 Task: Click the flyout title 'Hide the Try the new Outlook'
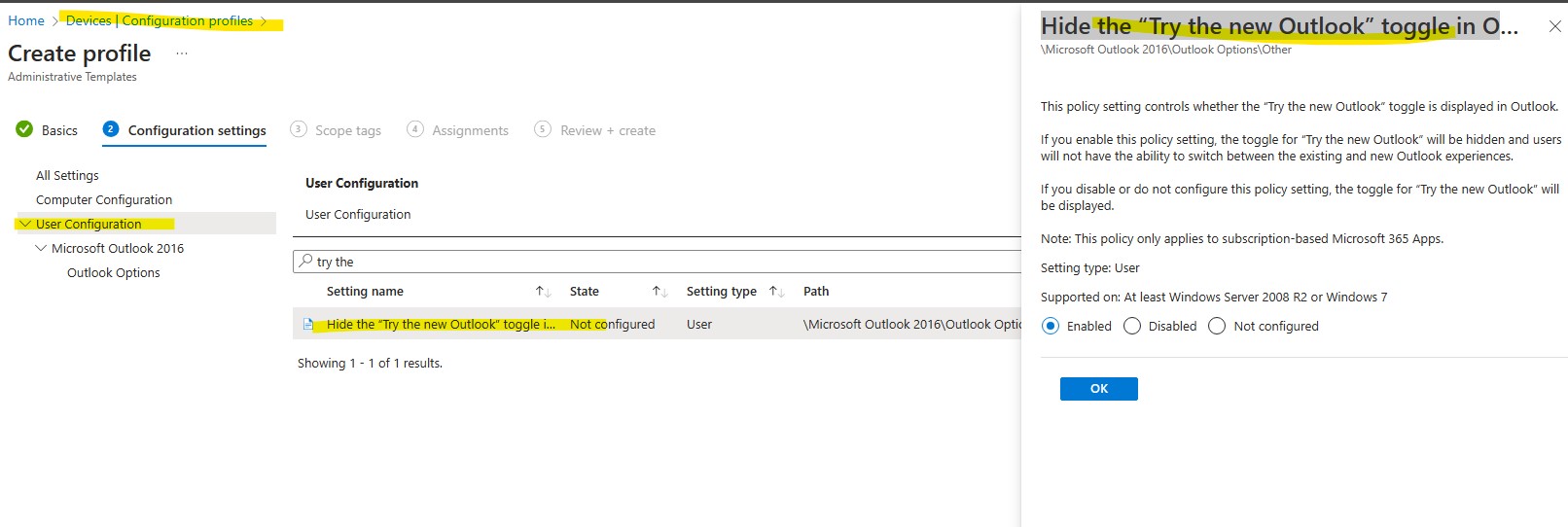[1279, 26]
